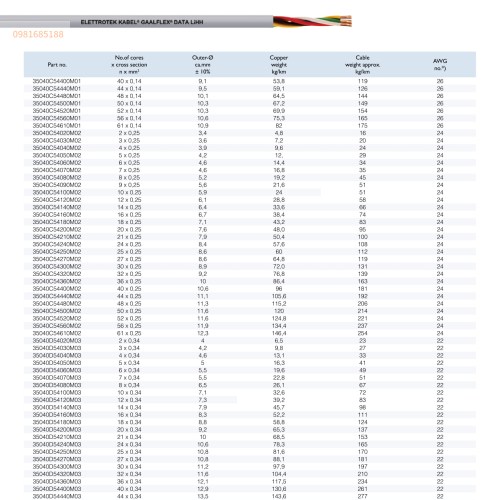The width and height of the screenshot is (500, 500).
Task: Click the cable weight value '254'
Action: point(362,333)
